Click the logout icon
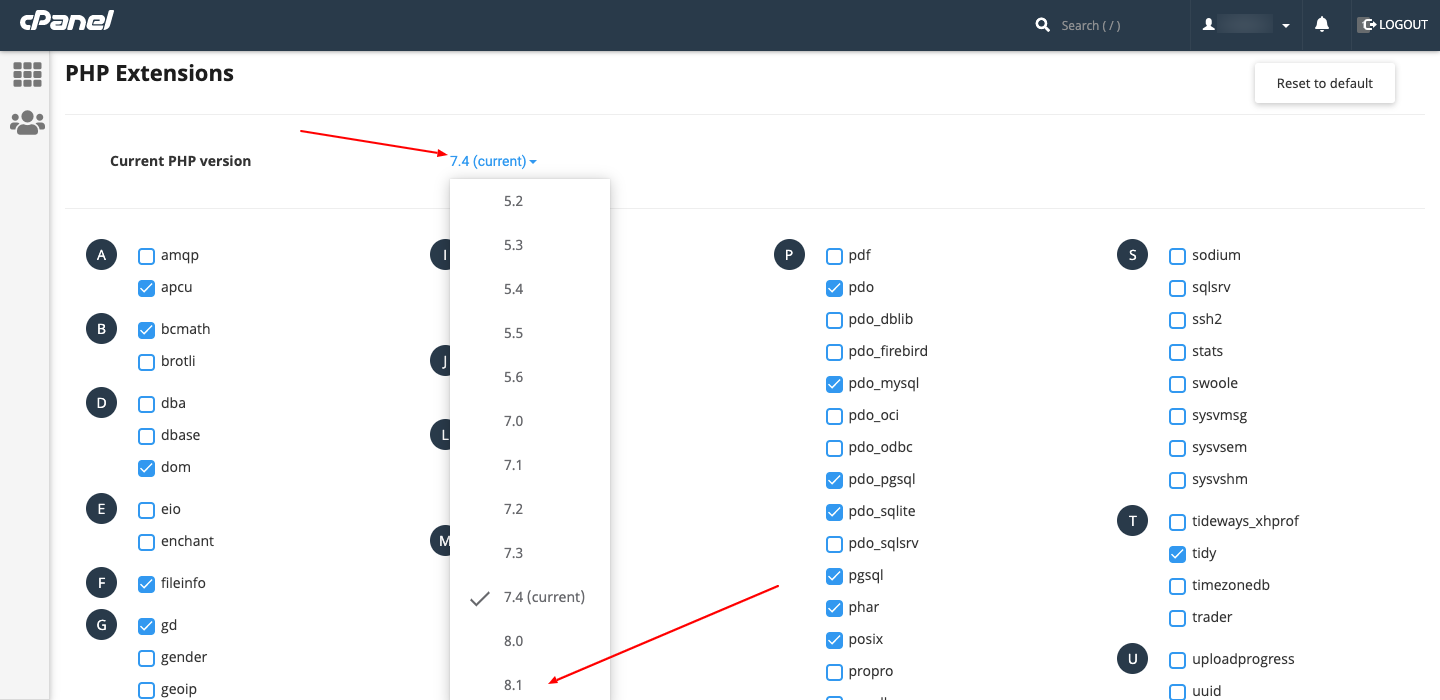The width and height of the screenshot is (1440, 700). pos(1366,24)
